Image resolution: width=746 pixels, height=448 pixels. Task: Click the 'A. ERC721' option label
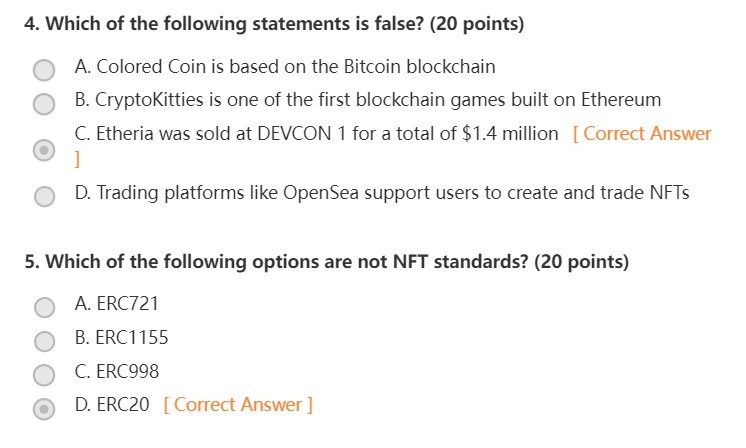pos(117,304)
